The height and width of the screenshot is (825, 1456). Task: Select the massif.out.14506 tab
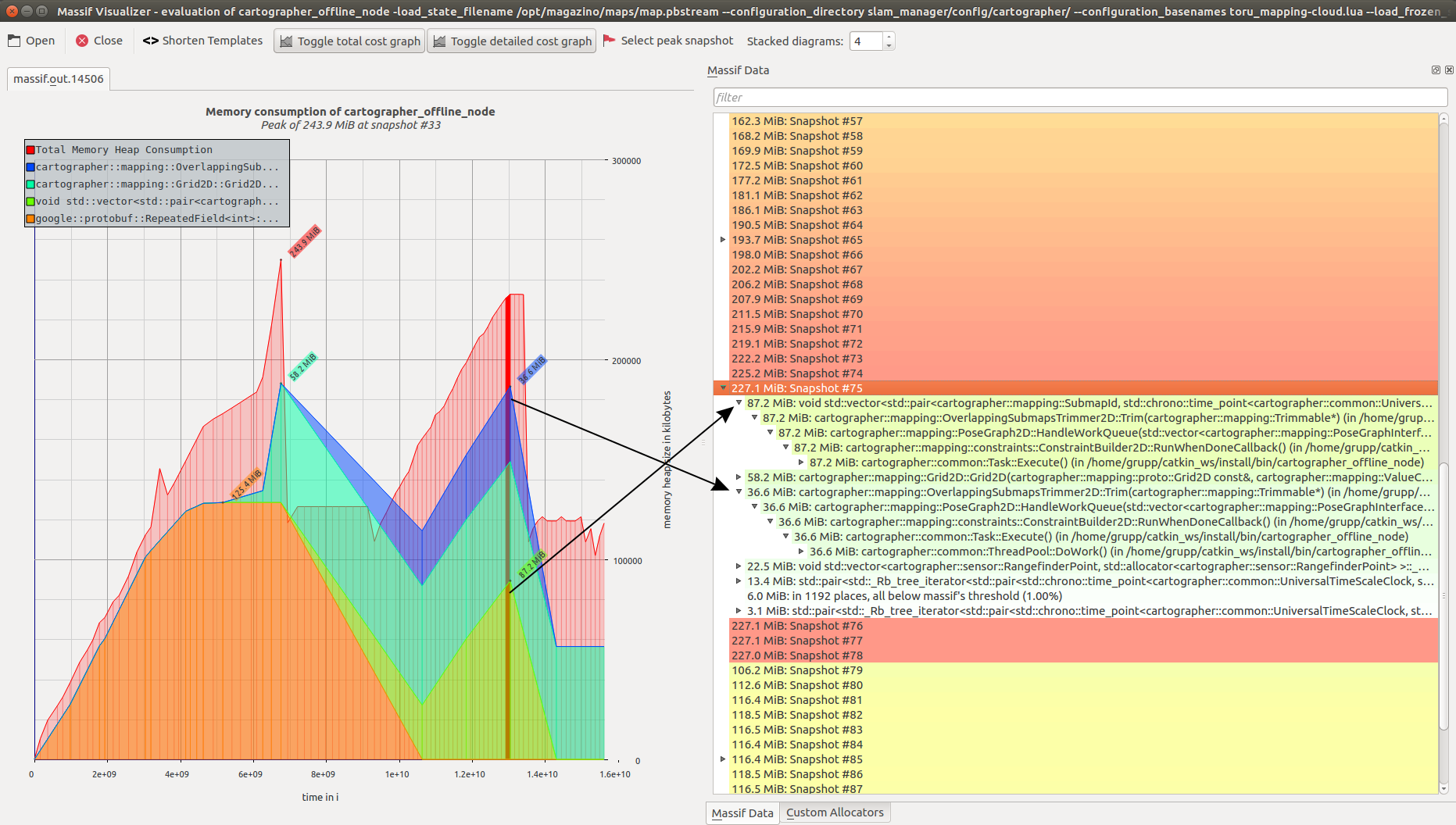pyautogui.click(x=59, y=78)
